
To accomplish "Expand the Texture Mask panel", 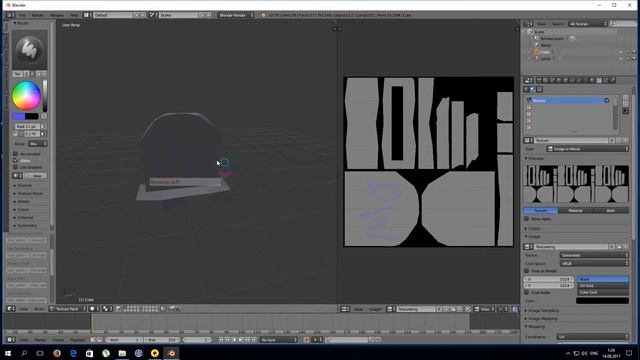I will click(30, 193).
